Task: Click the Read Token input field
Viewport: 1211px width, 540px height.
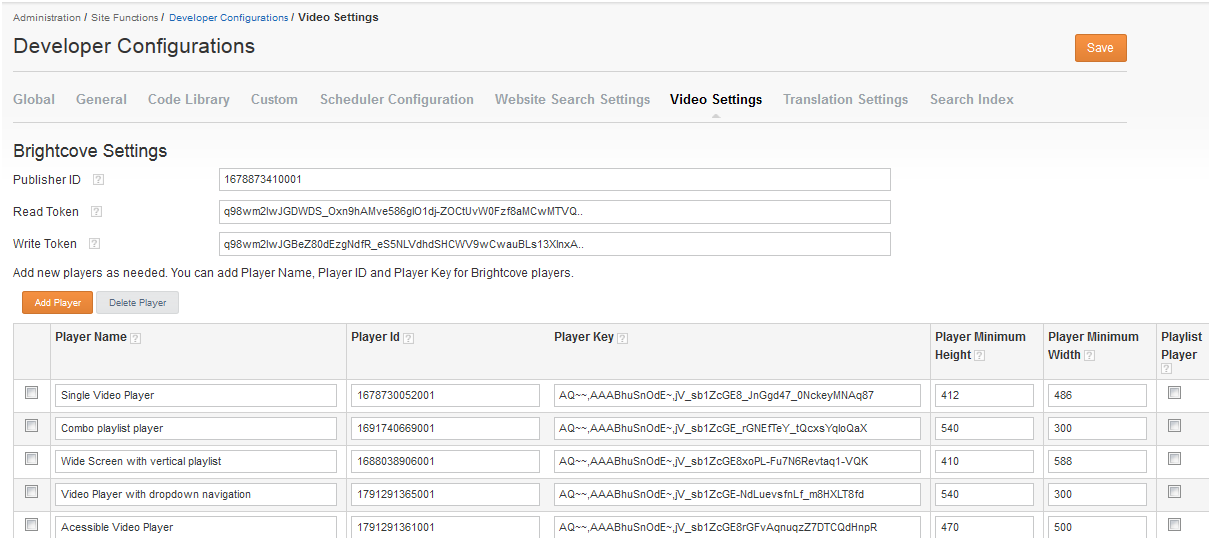Action: point(554,212)
